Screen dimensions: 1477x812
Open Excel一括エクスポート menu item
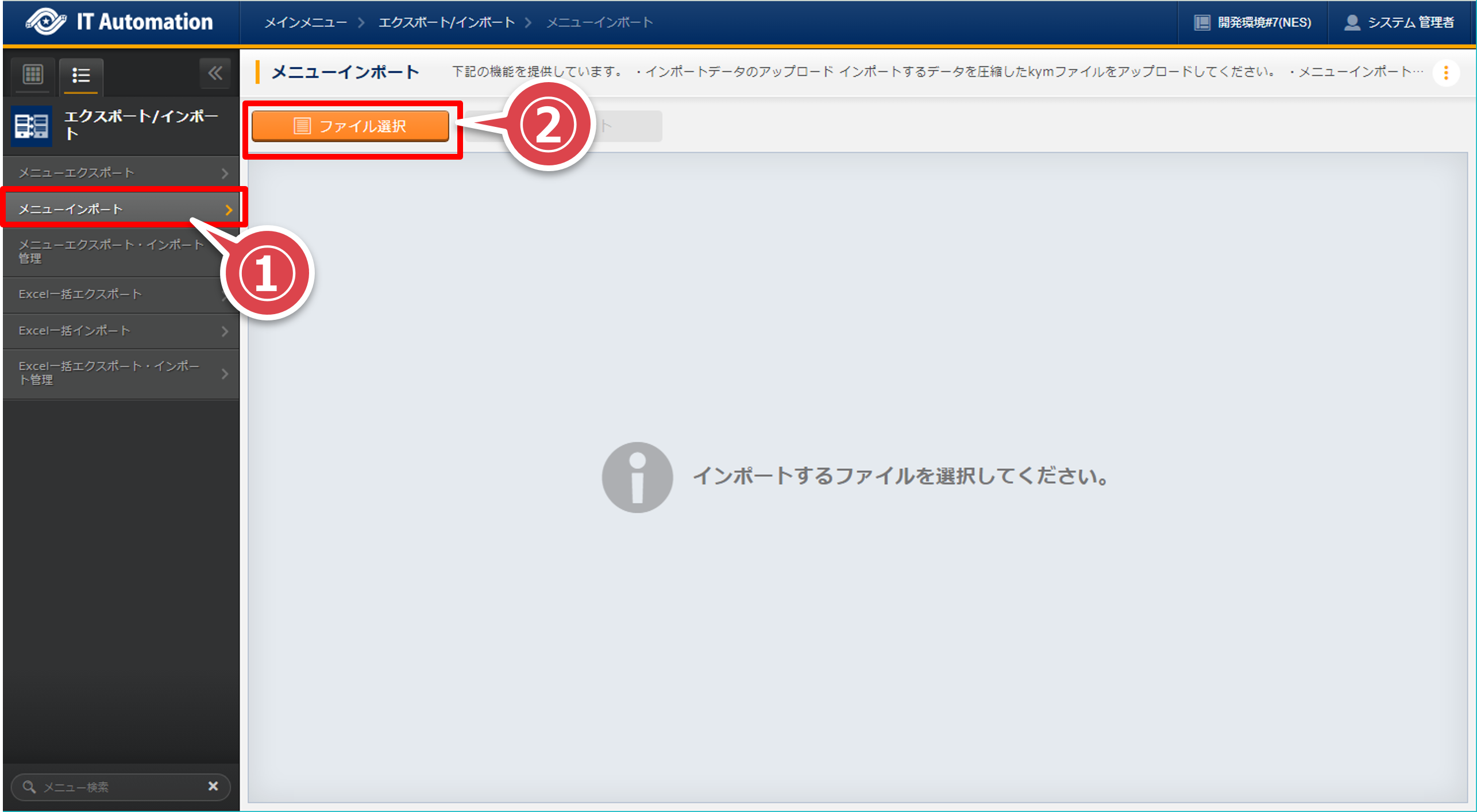[x=80, y=295]
